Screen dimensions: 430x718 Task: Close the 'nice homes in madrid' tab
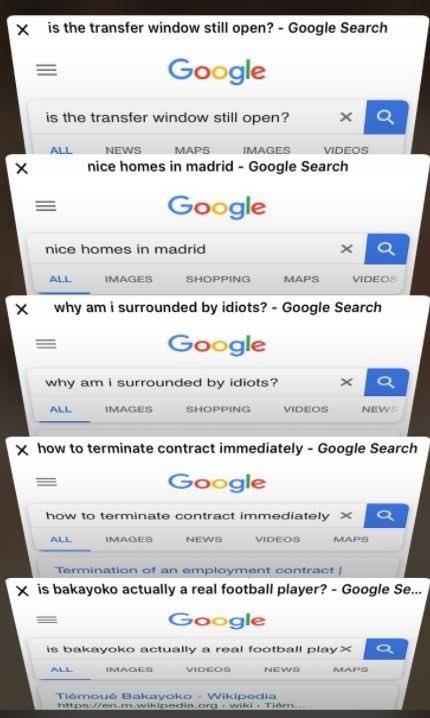pos(22,169)
